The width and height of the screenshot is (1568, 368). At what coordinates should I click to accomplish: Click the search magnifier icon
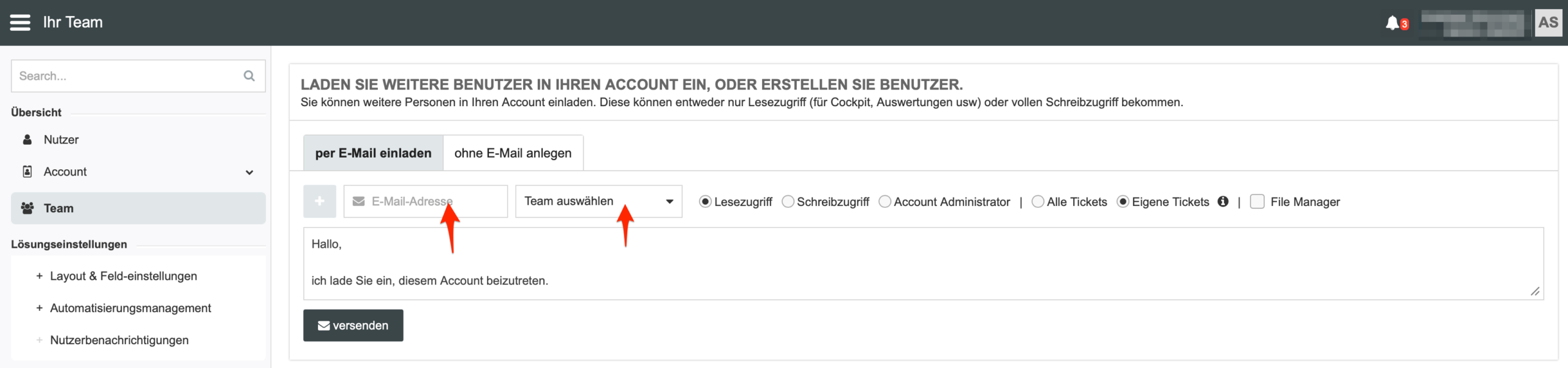pyautogui.click(x=249, y=75)
